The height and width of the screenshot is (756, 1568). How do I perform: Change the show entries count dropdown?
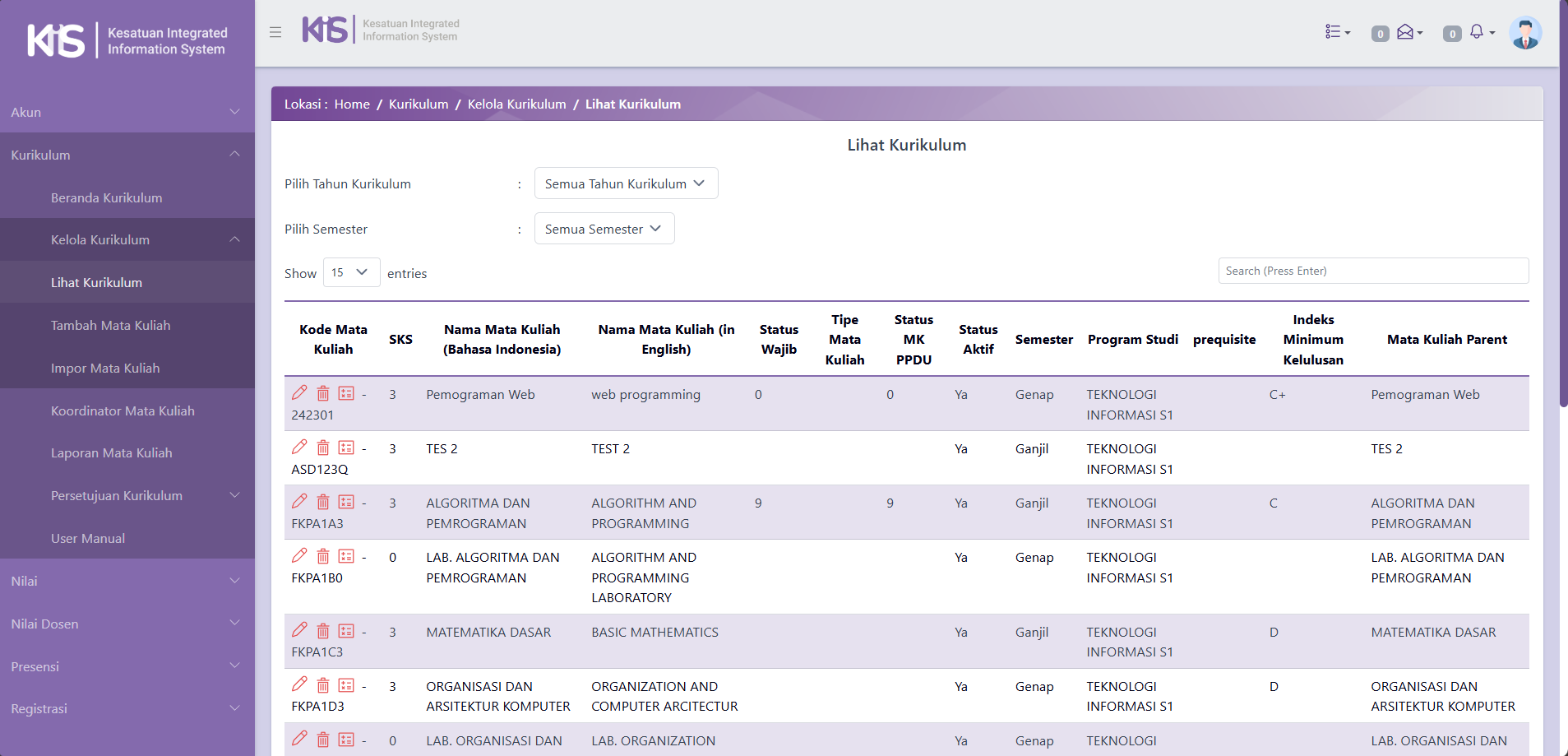351,272
